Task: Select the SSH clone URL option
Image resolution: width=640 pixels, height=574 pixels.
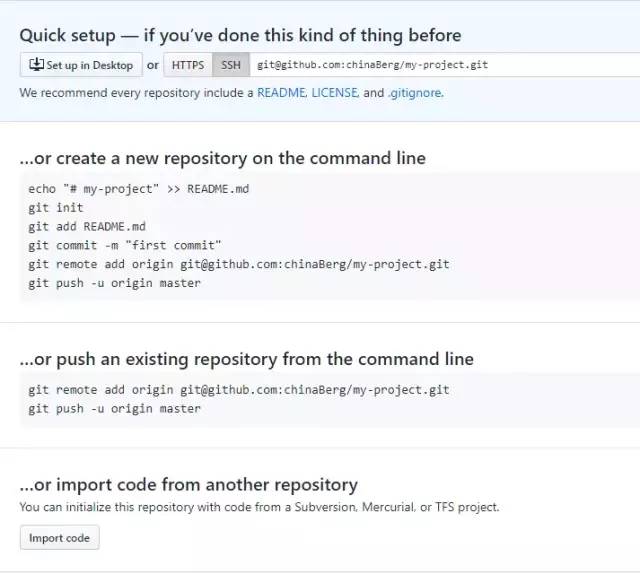Action: coord(231,65)
